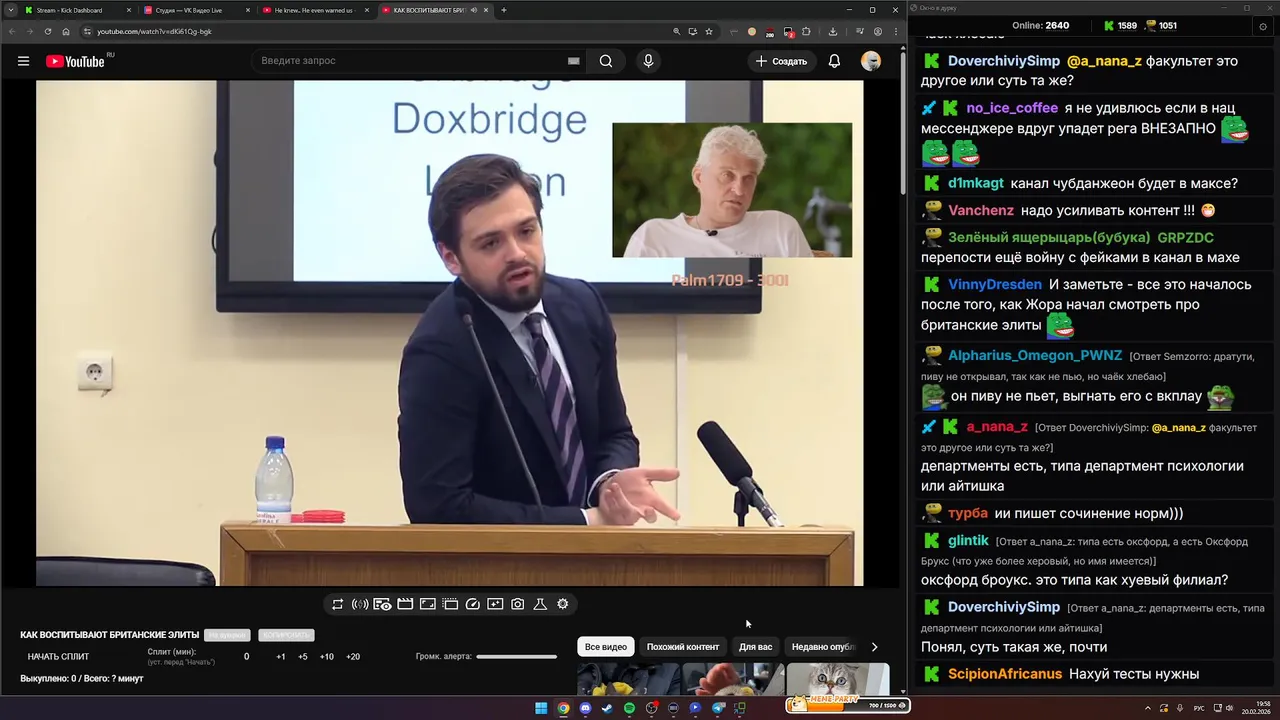Open playback speed gauge icon

tap(473, 604)
